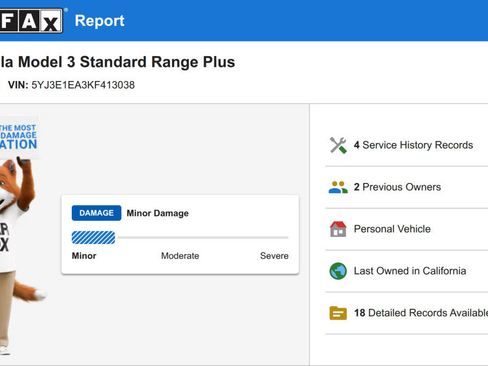Click the Moderate severity label

pyautogui.click(x=180, y=256)
